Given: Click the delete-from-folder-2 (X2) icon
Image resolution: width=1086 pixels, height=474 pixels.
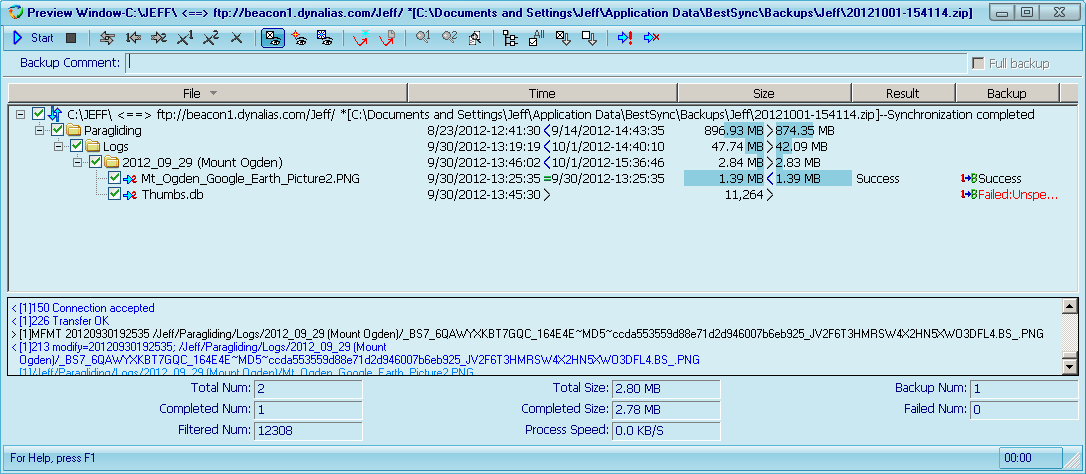Looking at the screenshot, I should point(211,38).
